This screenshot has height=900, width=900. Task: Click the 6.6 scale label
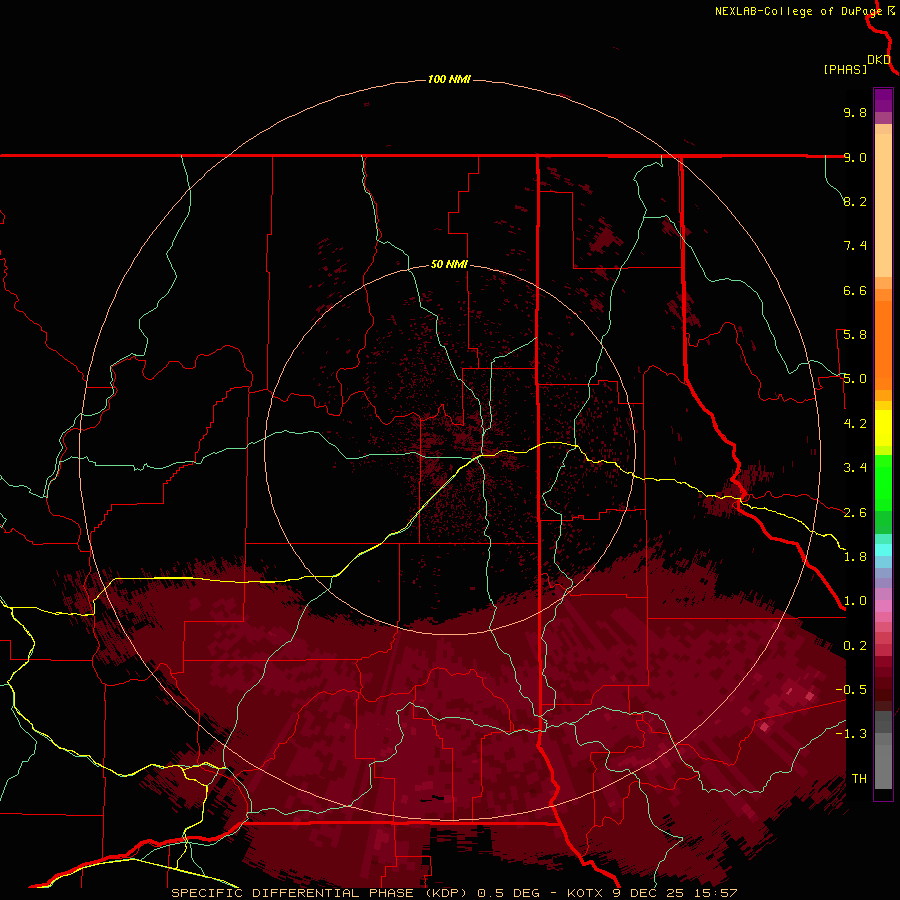(x=855, y=290)
